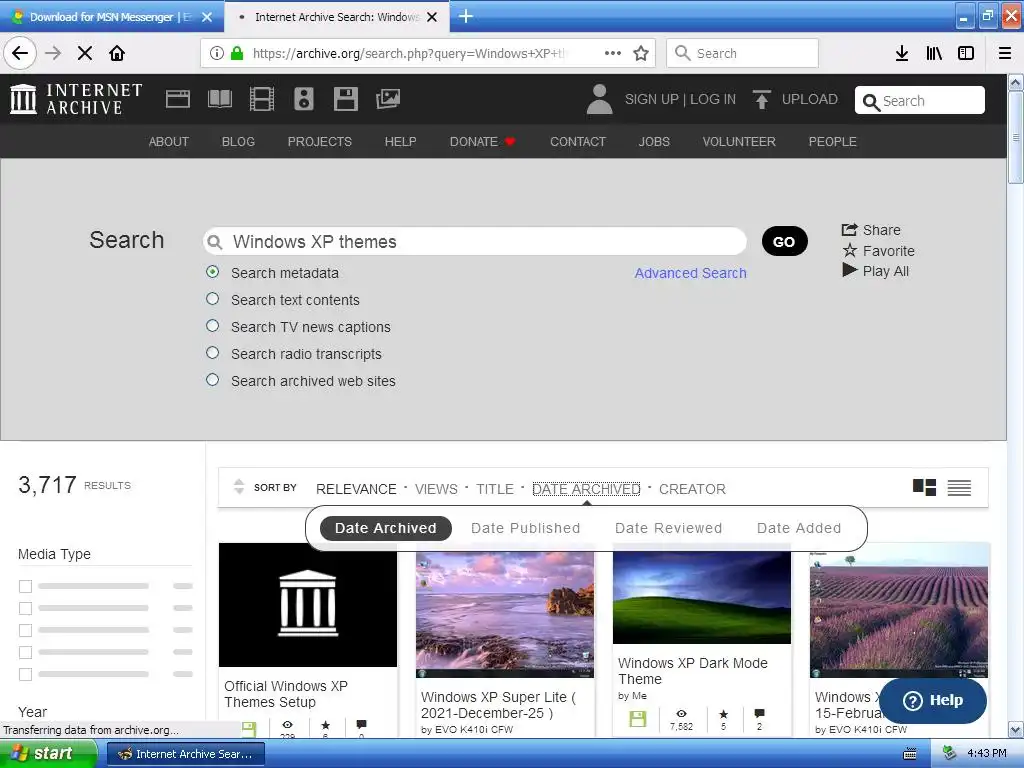
Task: Click Internet Archive taskbar button
Action: [185, 754]
